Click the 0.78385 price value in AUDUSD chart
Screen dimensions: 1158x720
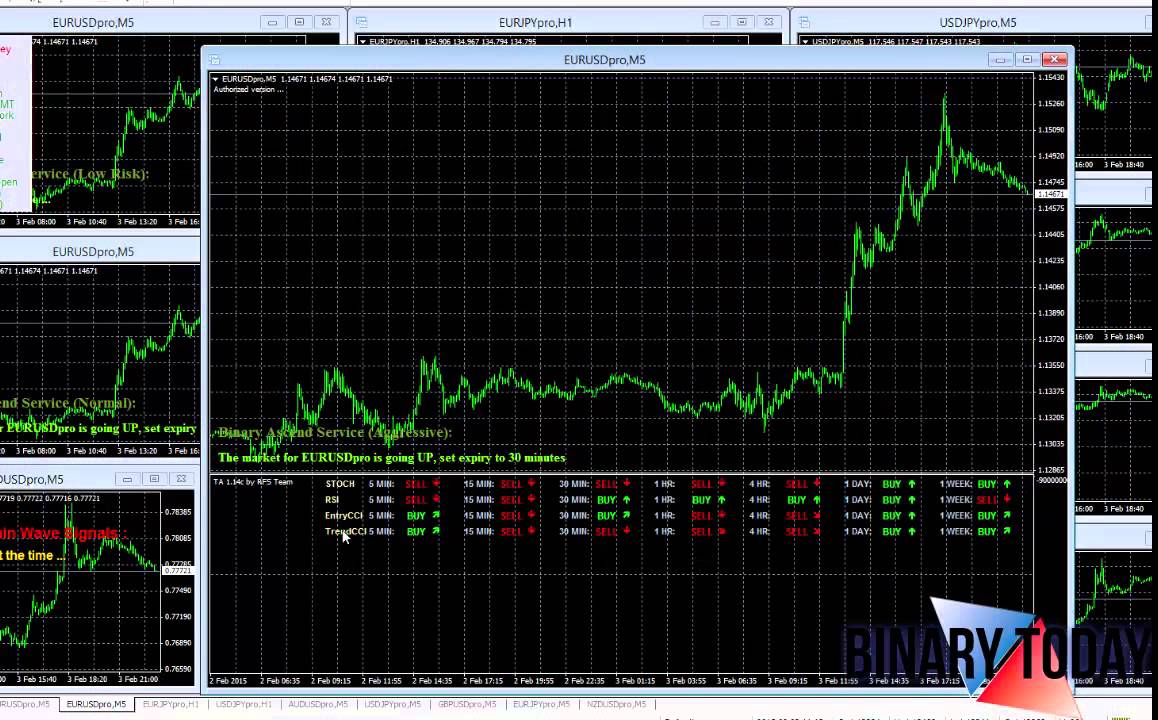pyautogui.click(x=178, y=512)
